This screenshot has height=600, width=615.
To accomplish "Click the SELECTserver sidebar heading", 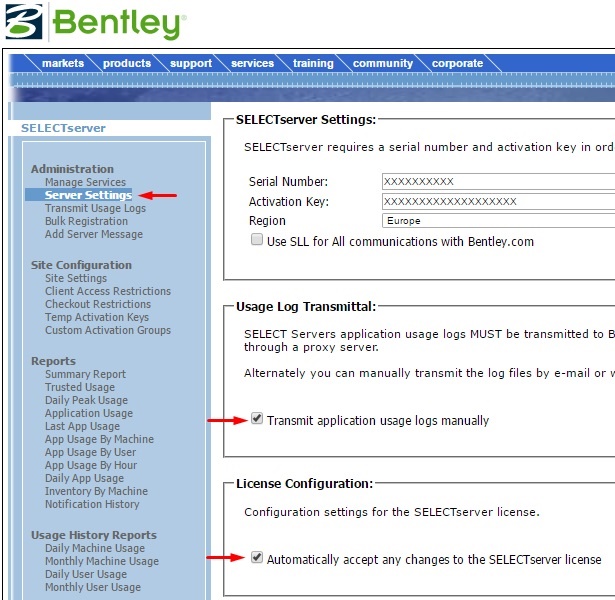I will [63, 128].
